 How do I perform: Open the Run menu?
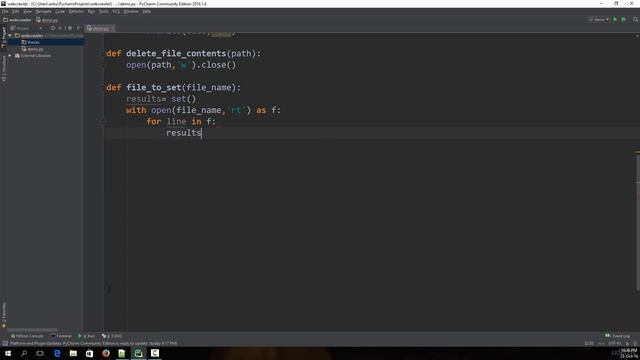[91, 11]
